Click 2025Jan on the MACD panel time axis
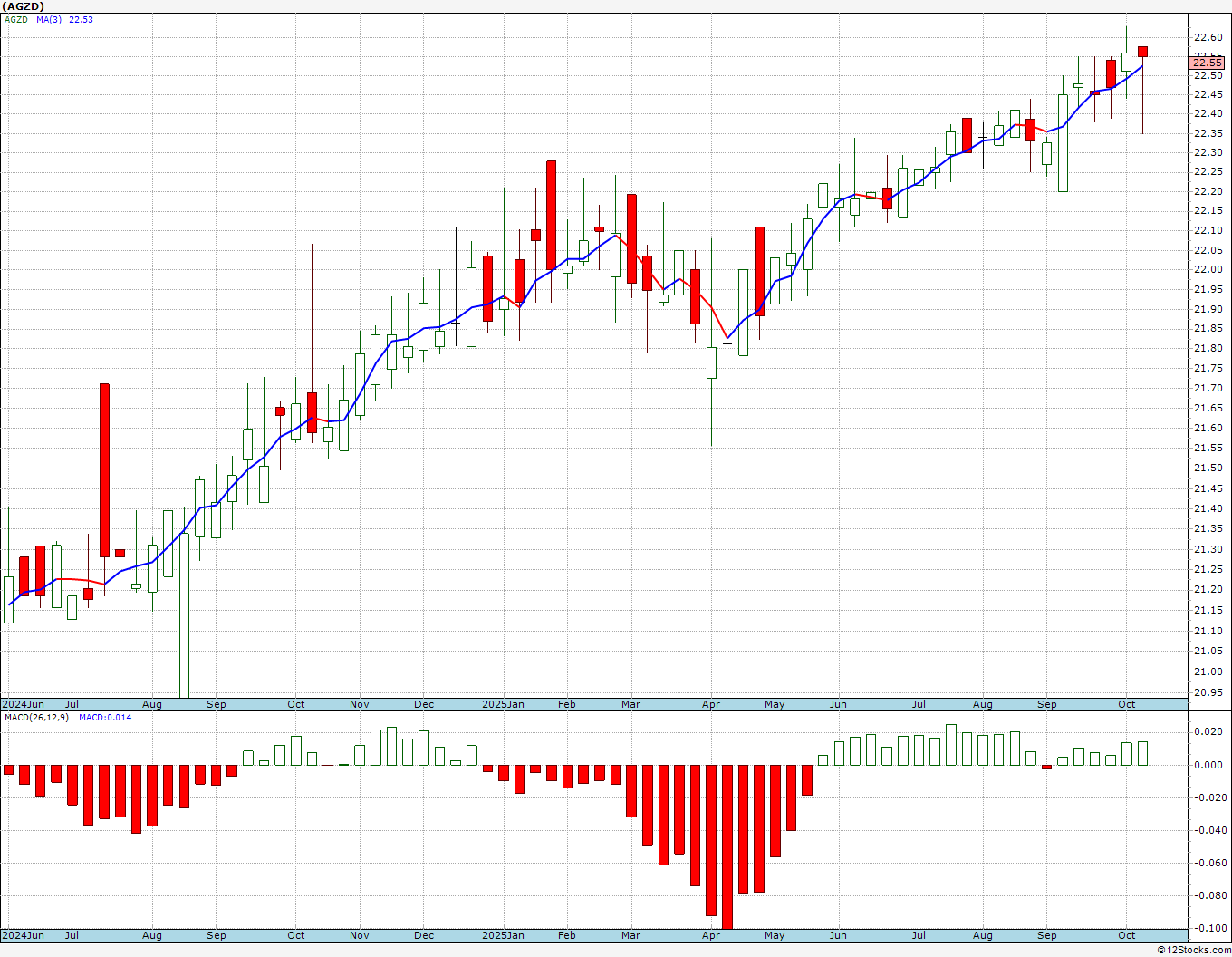1232x957 pixels. 503,935
